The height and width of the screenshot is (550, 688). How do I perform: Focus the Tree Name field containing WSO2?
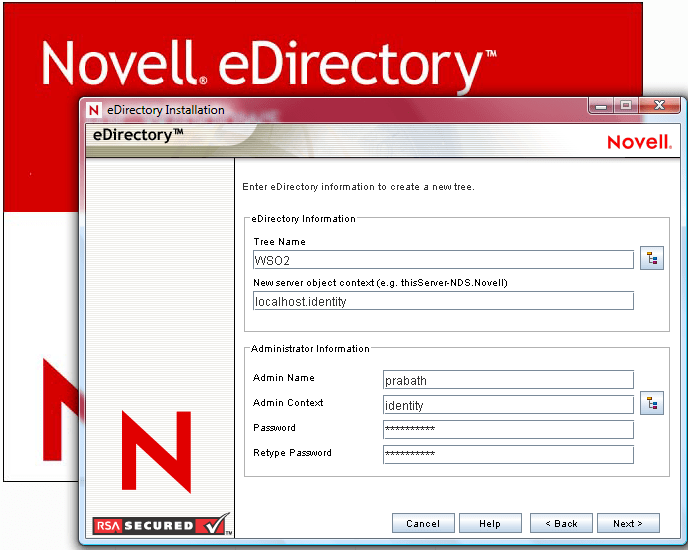[x=443, y=260]
